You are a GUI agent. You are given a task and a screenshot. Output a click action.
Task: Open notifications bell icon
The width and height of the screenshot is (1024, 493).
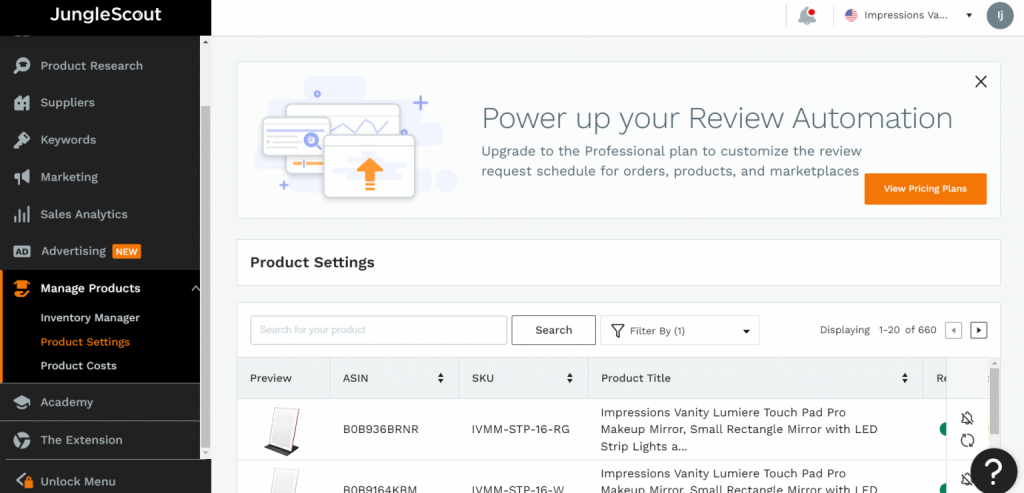click(808, 16)
